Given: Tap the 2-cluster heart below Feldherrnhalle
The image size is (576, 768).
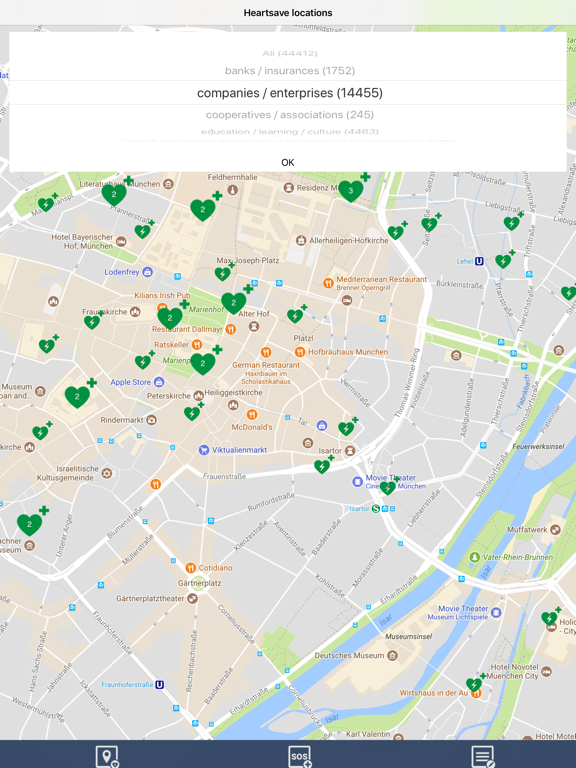Looking at the screenshot, I should pyautogui.click(x=203, y=210).
